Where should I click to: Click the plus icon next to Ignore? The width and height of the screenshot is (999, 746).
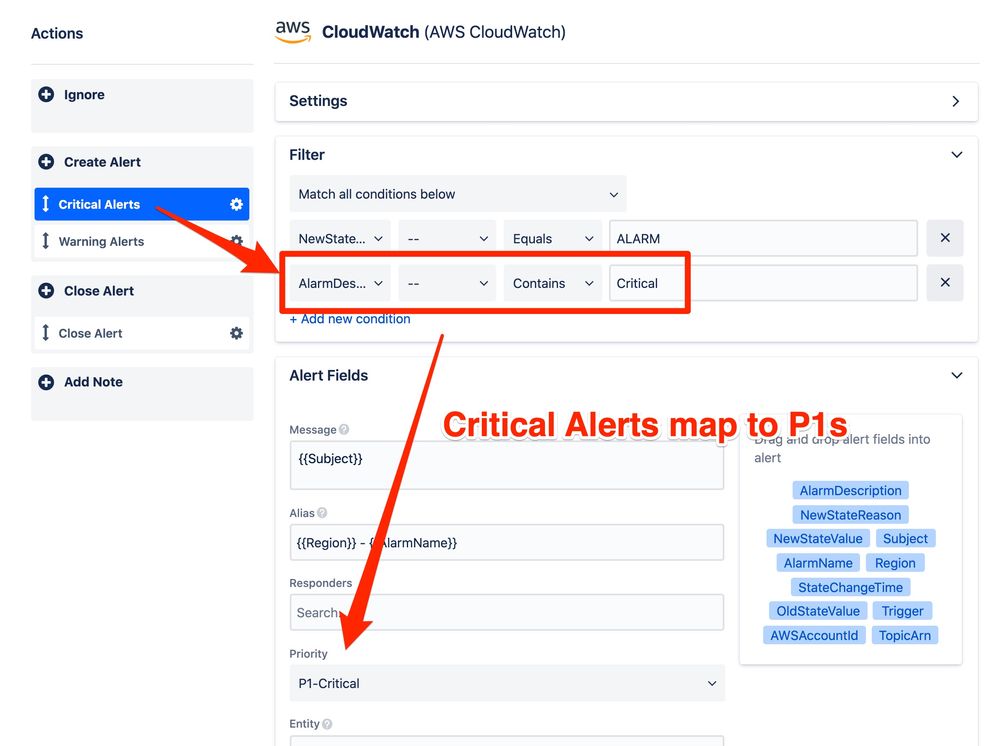(x=46, y=95)
